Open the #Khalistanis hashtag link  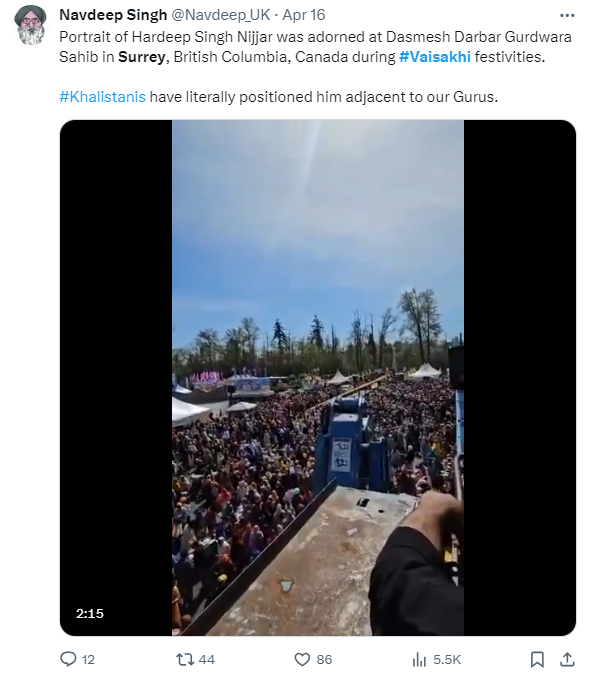tap(103, 97)
